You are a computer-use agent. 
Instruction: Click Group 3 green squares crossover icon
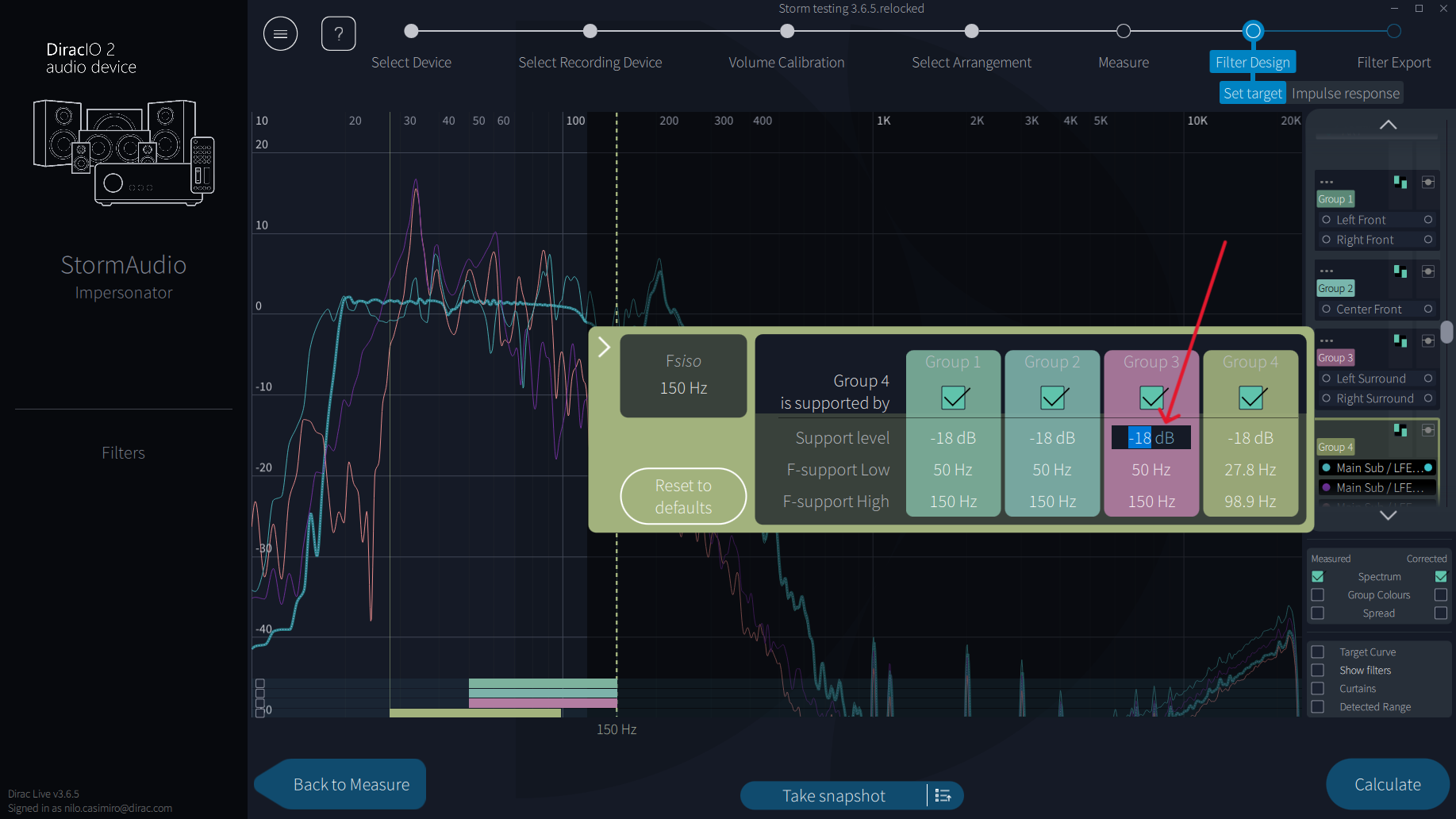point(1400,341)
